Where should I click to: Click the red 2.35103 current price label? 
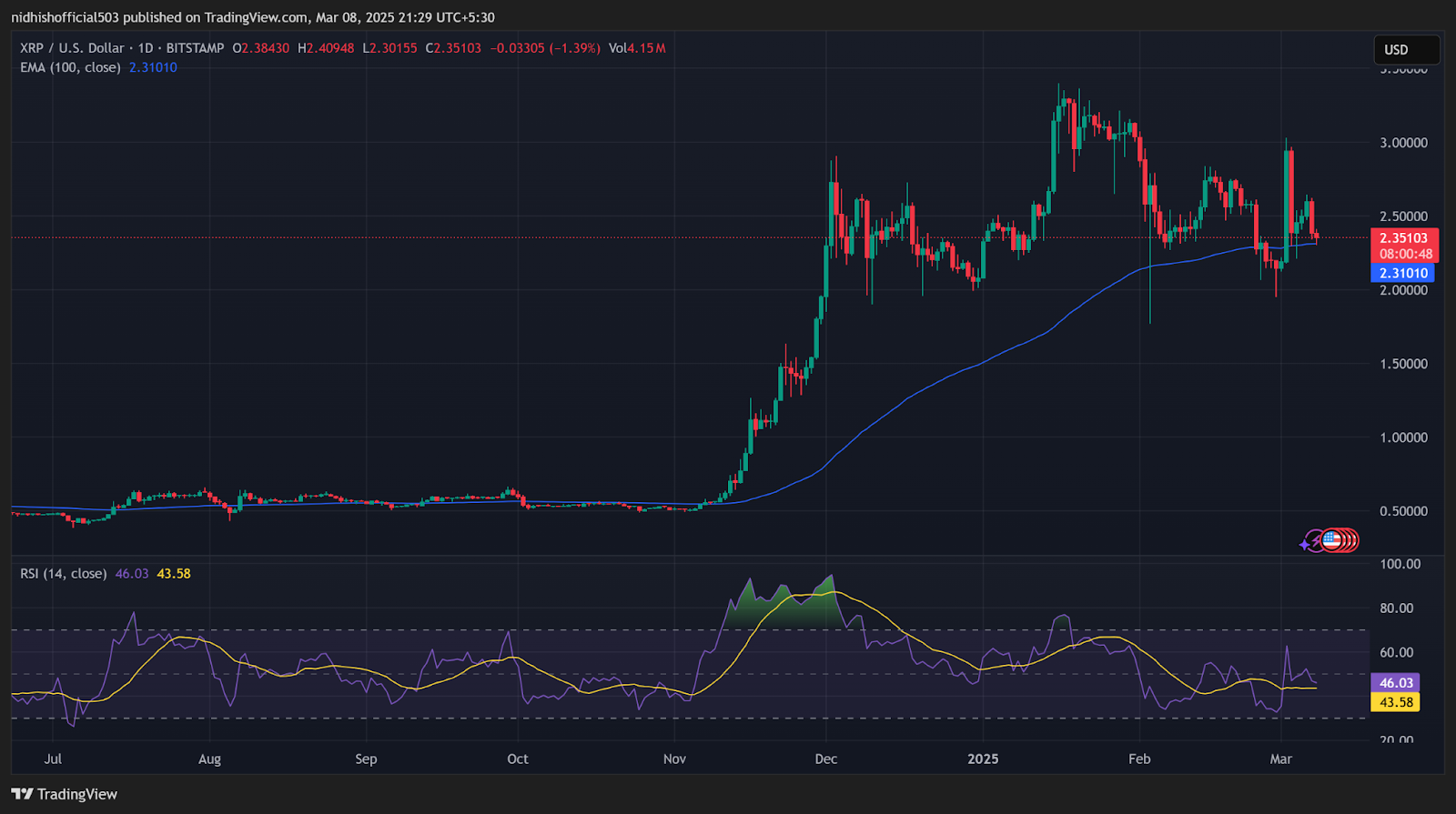[1403, 238]
